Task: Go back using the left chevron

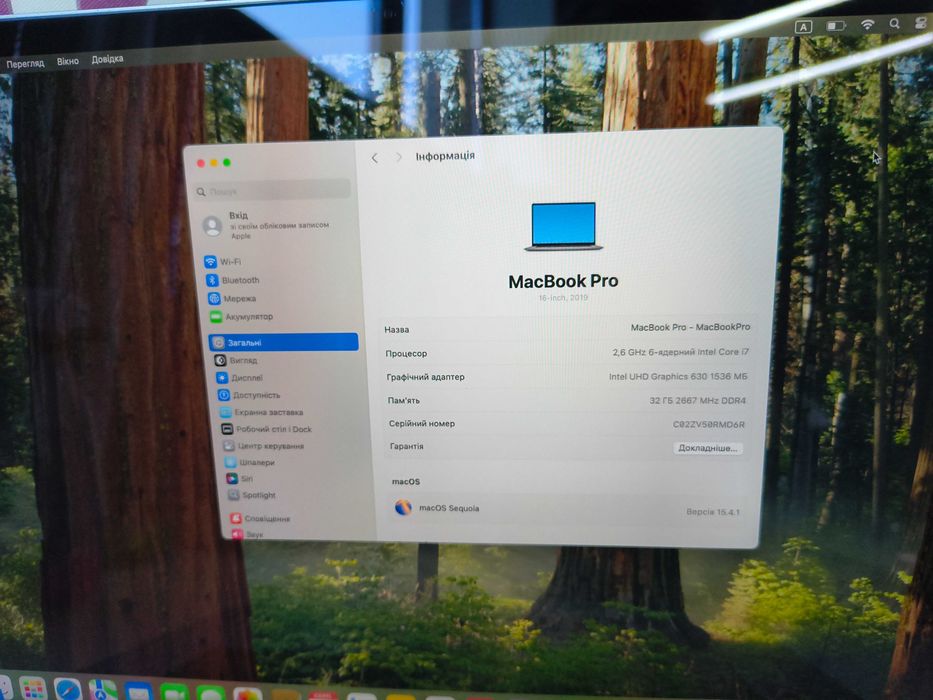Action: click(x=374, y=158)
